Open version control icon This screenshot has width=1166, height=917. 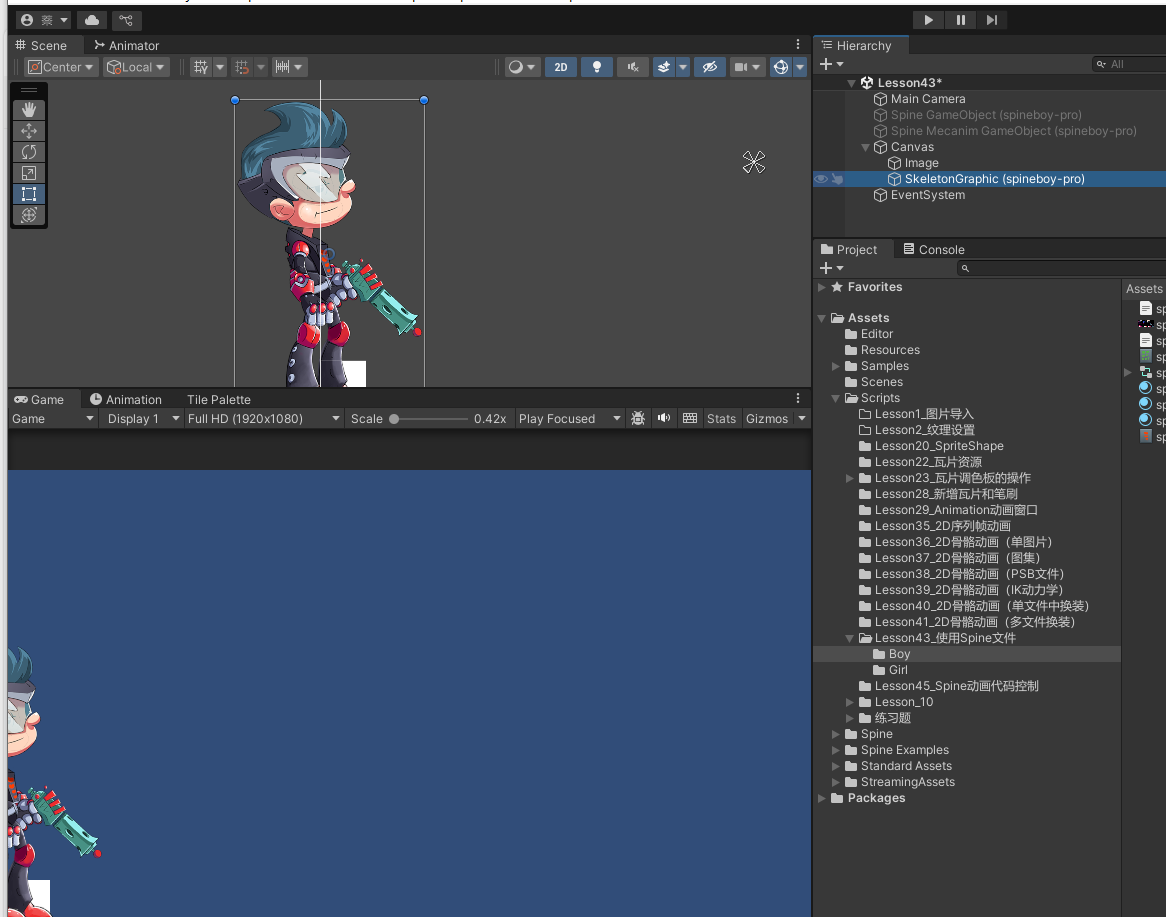point(126,20)
